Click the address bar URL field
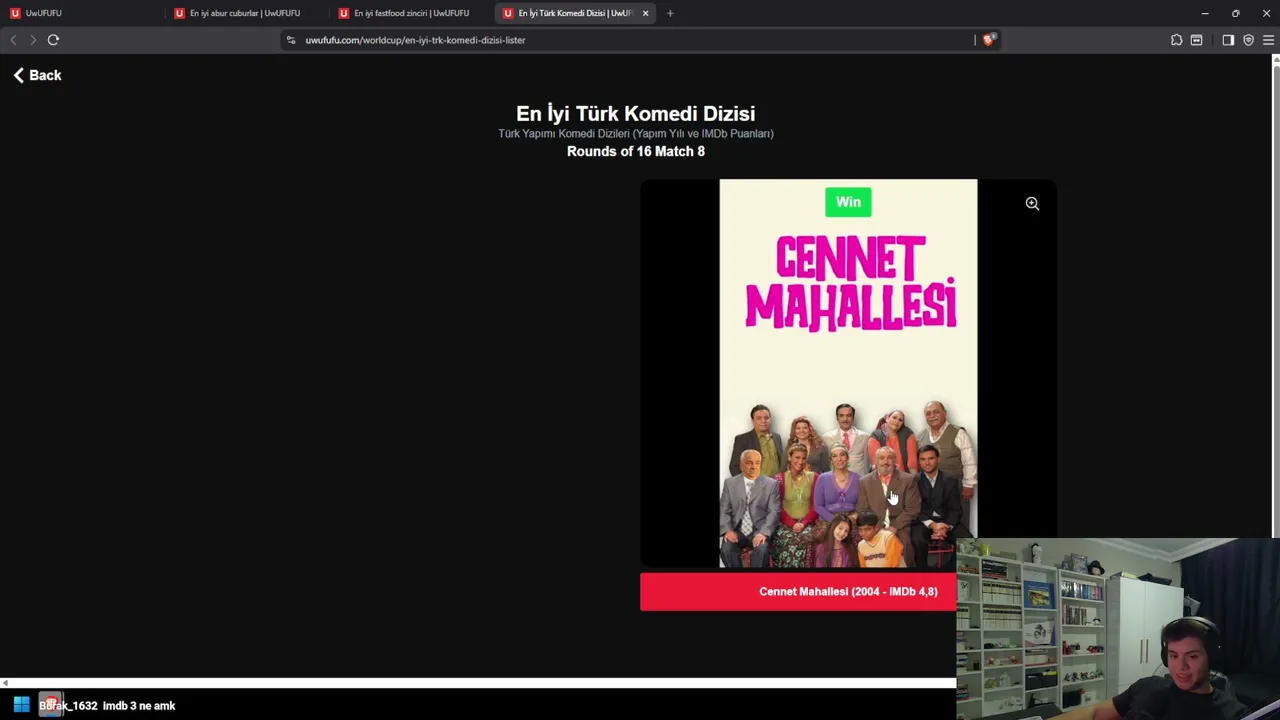Image resolution: width=1280 pixels, height=720 pixels. tap(638, 40)
